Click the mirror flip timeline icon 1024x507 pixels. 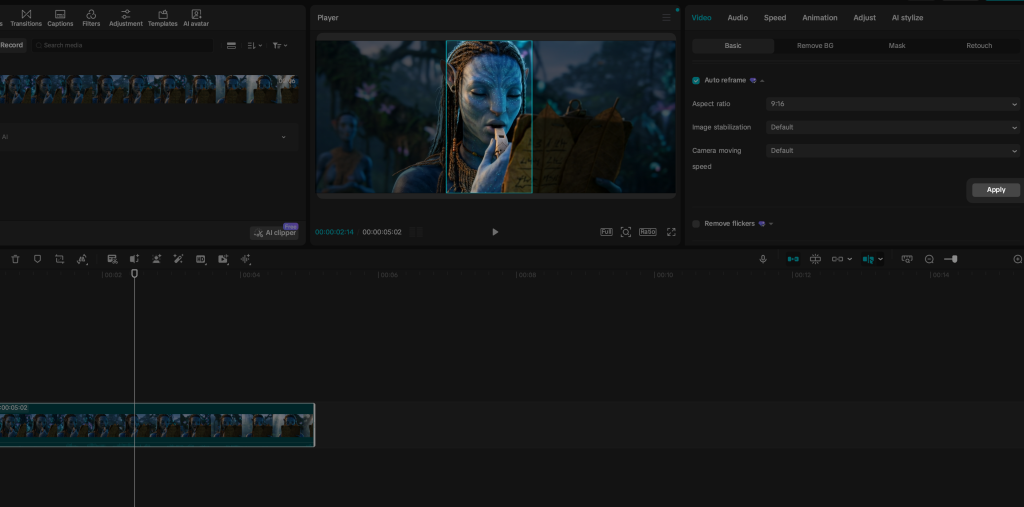(82, 259)
